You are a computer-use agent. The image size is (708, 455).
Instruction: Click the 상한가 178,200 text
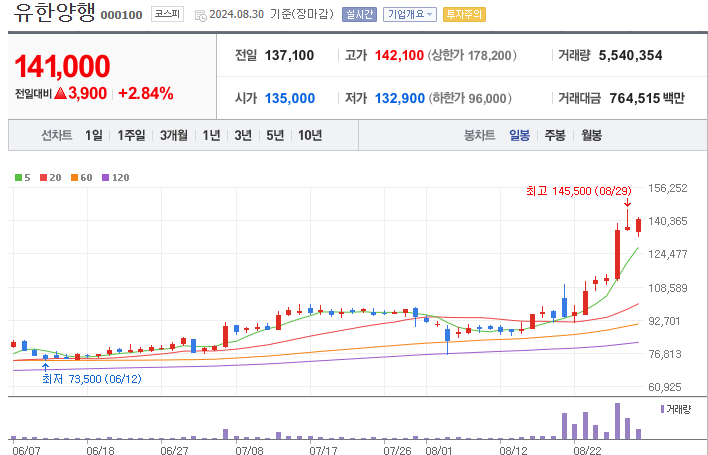pyautogui.click(x=472, y=56)
